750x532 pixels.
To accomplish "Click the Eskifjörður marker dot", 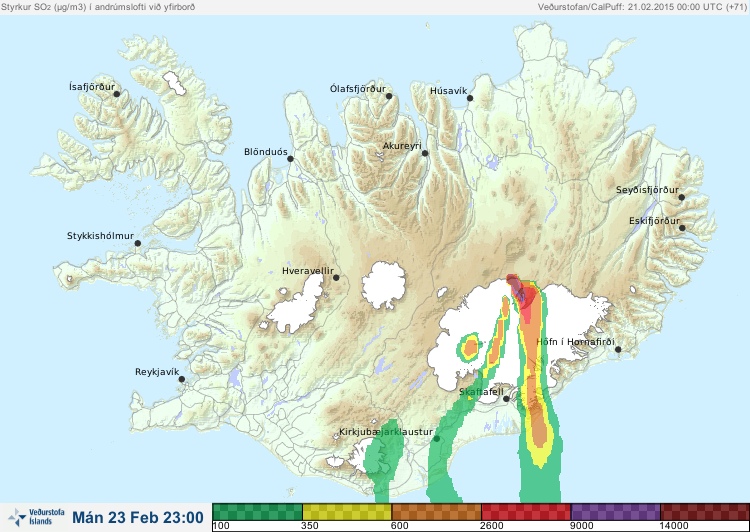I will pyautogui.click(x=682, y=228).
